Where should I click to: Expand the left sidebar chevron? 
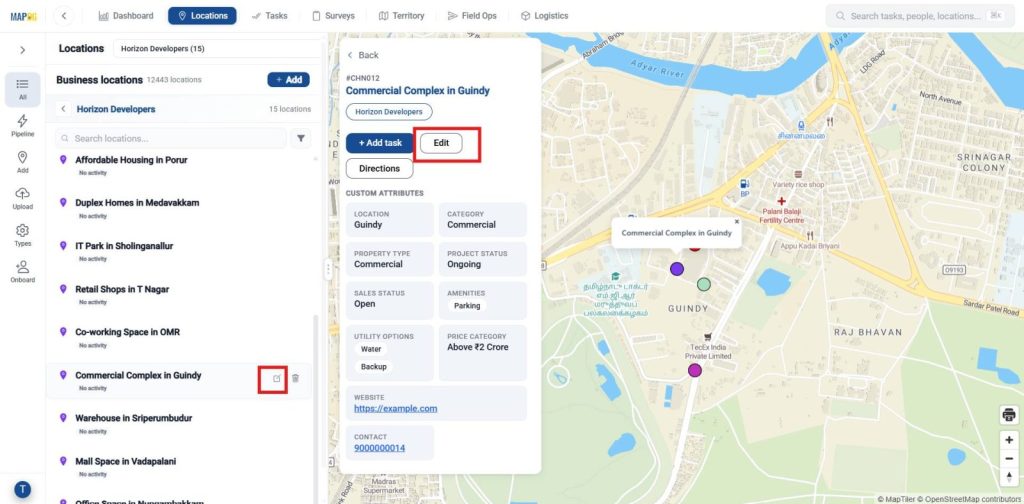[x=23, y=50]
